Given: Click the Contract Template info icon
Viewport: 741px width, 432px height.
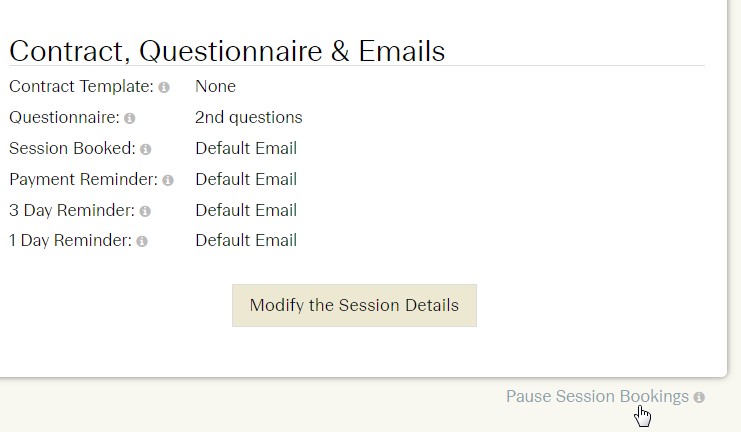Looking at the screenshot, I should coord(164,87).
